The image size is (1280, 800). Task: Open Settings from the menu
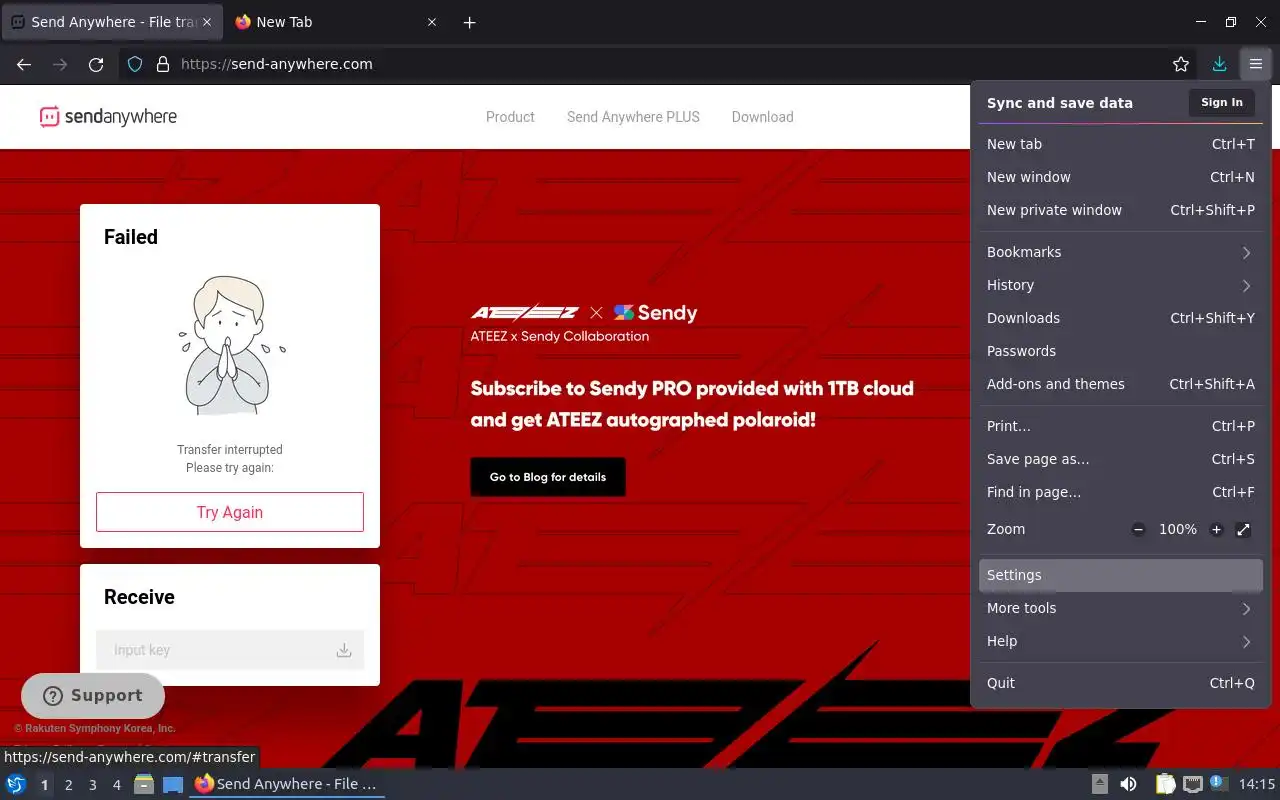click(1121, 575)
